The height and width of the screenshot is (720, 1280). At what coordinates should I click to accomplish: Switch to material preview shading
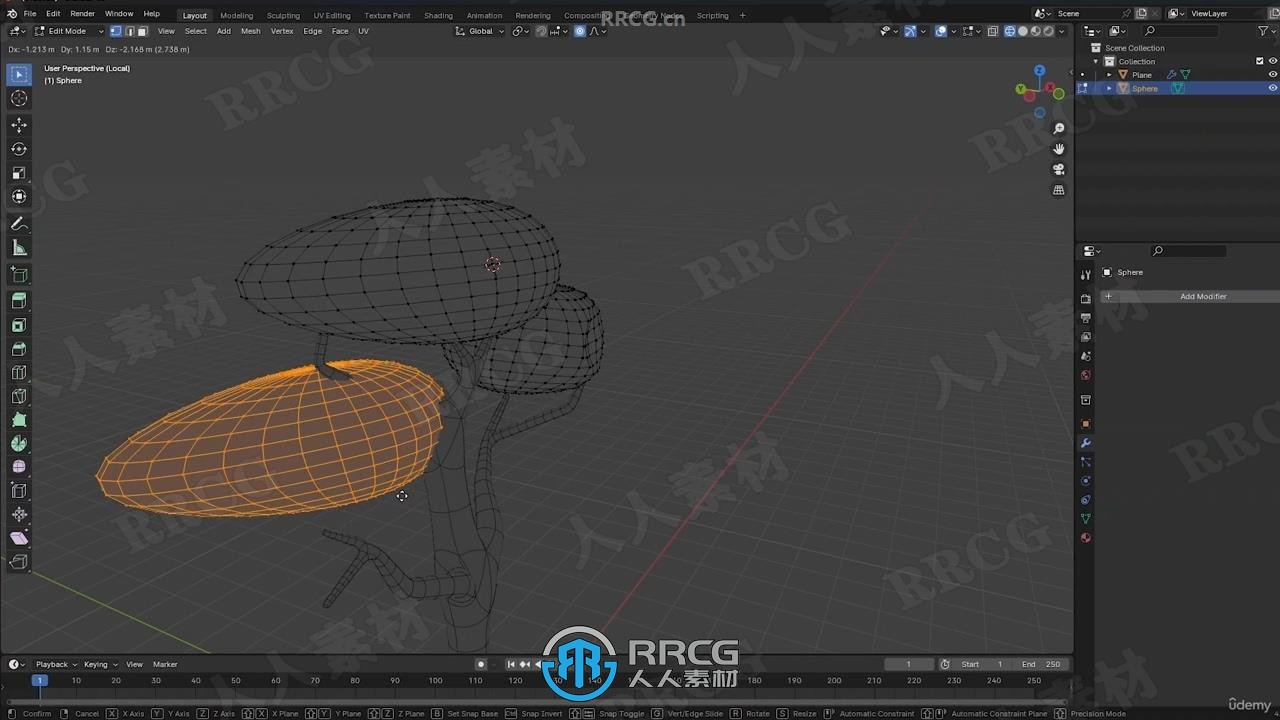click(1036, 31)
